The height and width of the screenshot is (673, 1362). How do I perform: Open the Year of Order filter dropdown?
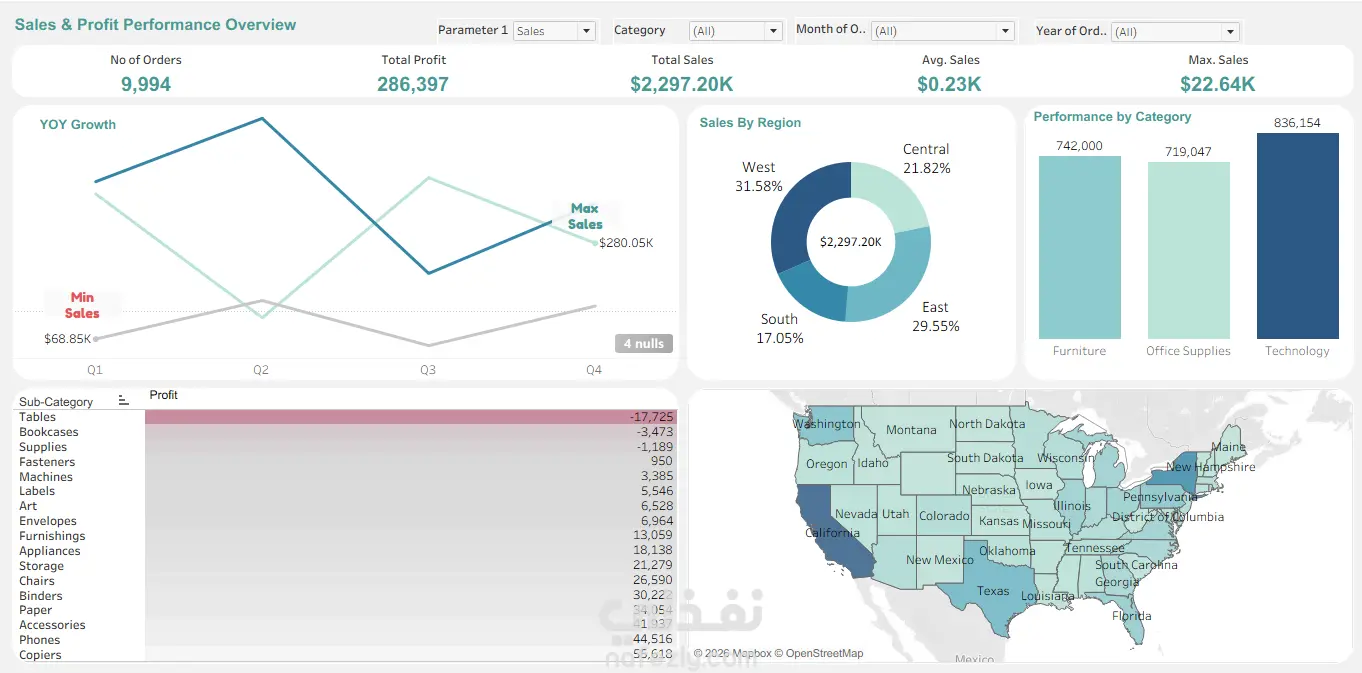pos(1175,32)
